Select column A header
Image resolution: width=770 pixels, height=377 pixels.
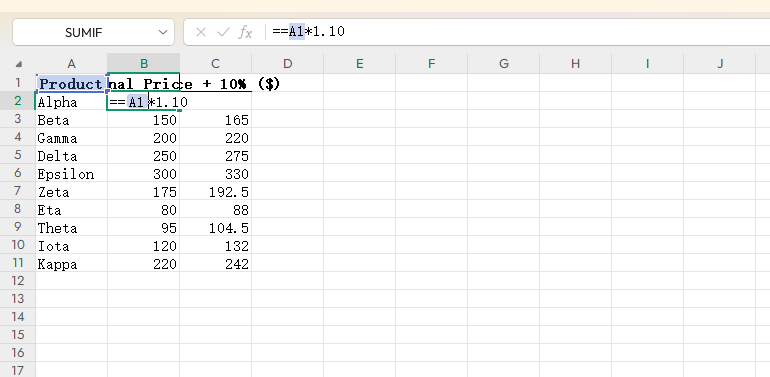[x=72, y=63]
